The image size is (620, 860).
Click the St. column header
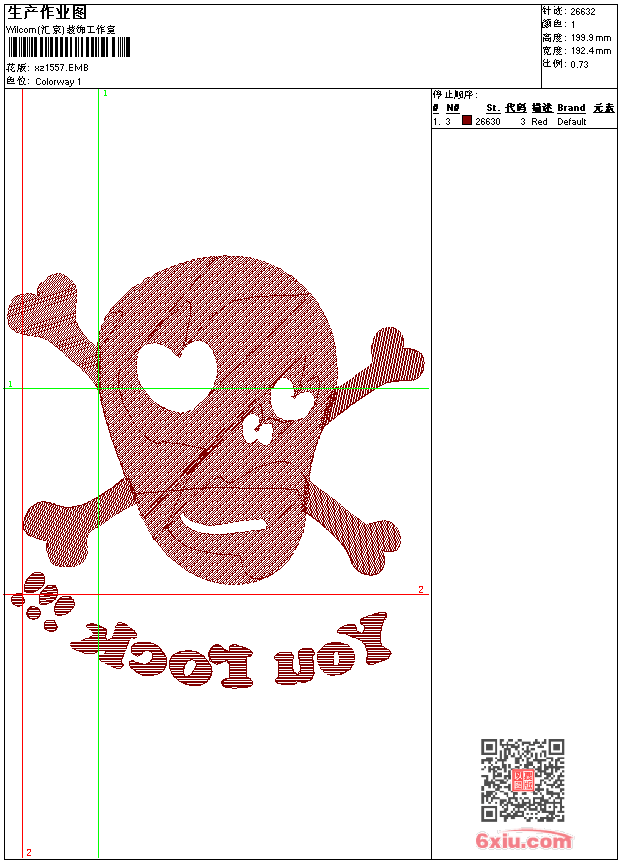click(492, 108)
